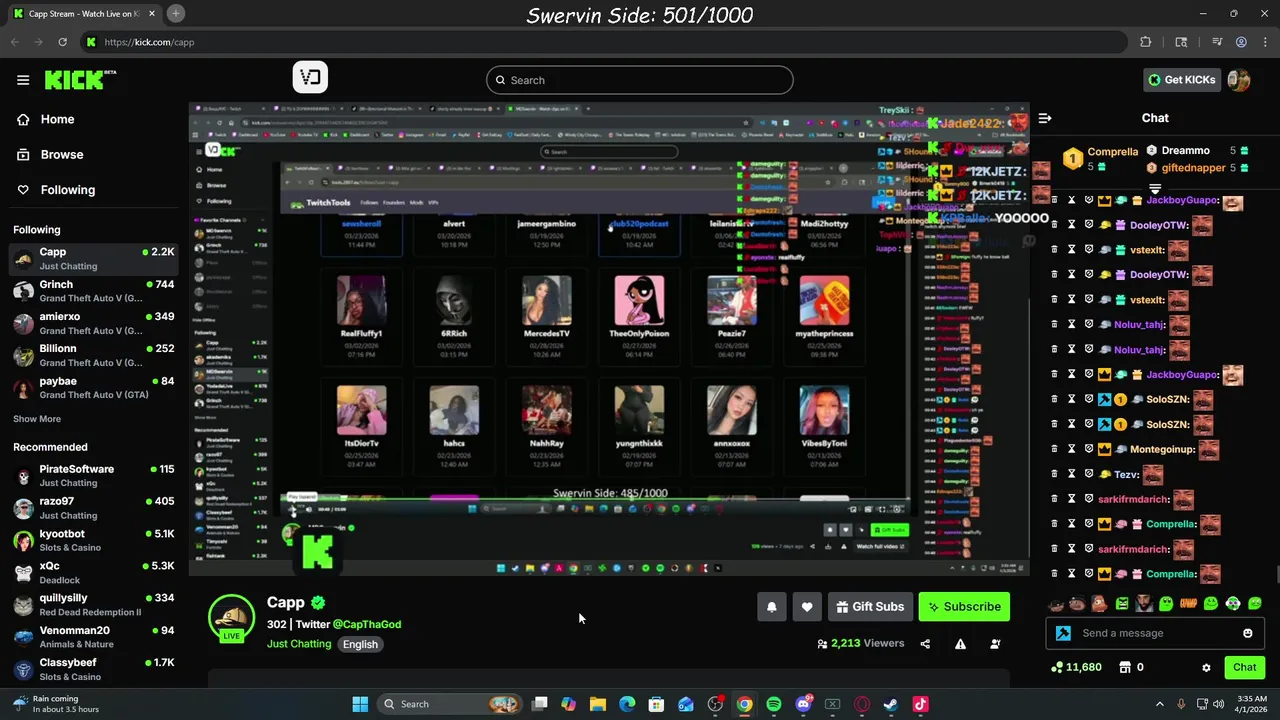This screenshot has width=1280, height=720.
Task: Open the channel points shop icon
Action: [x=1124, y=667]
